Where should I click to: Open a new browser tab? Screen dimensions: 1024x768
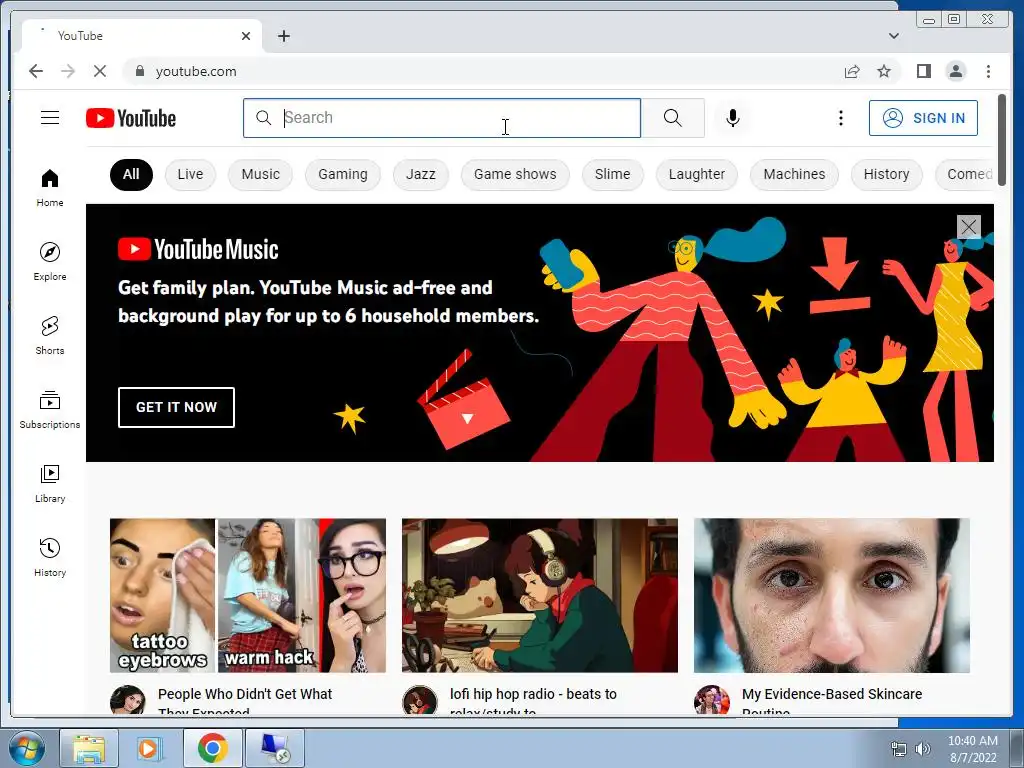click(283, 36)
